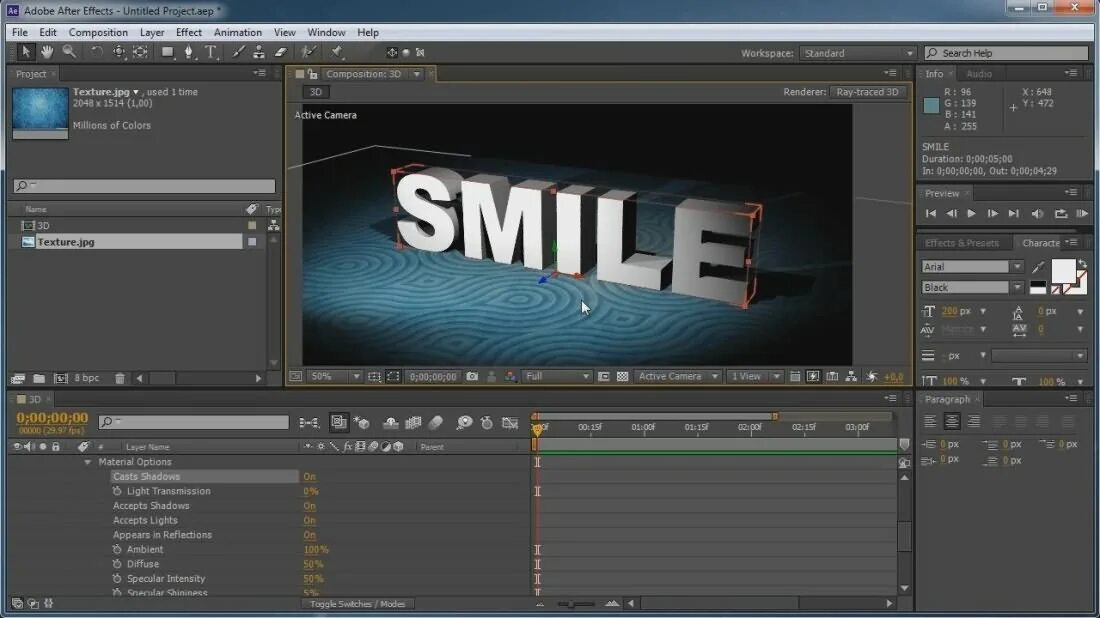
Task: Open the File menu
Action: coord(20,32)
